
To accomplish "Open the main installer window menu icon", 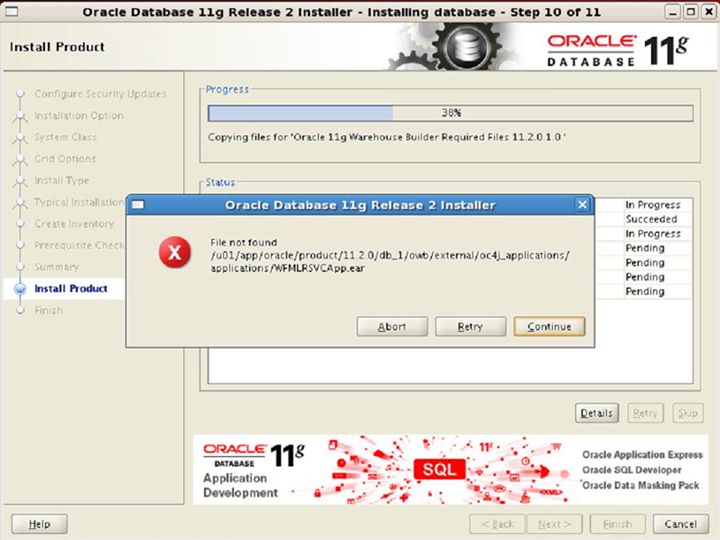I will coord(11,11).
